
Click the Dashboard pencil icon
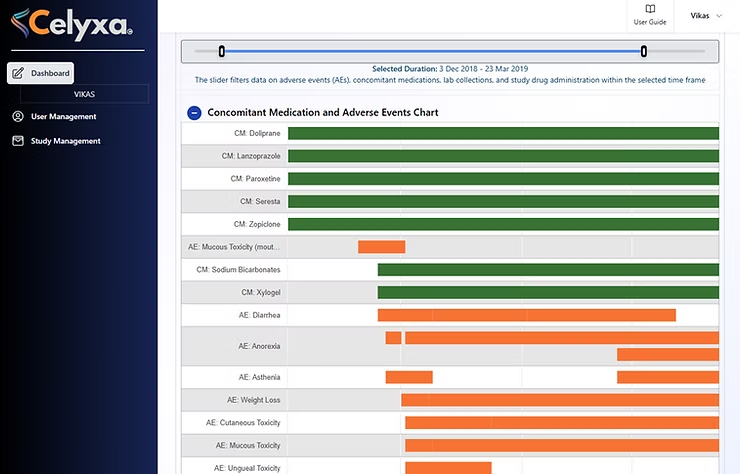(18, 73)
